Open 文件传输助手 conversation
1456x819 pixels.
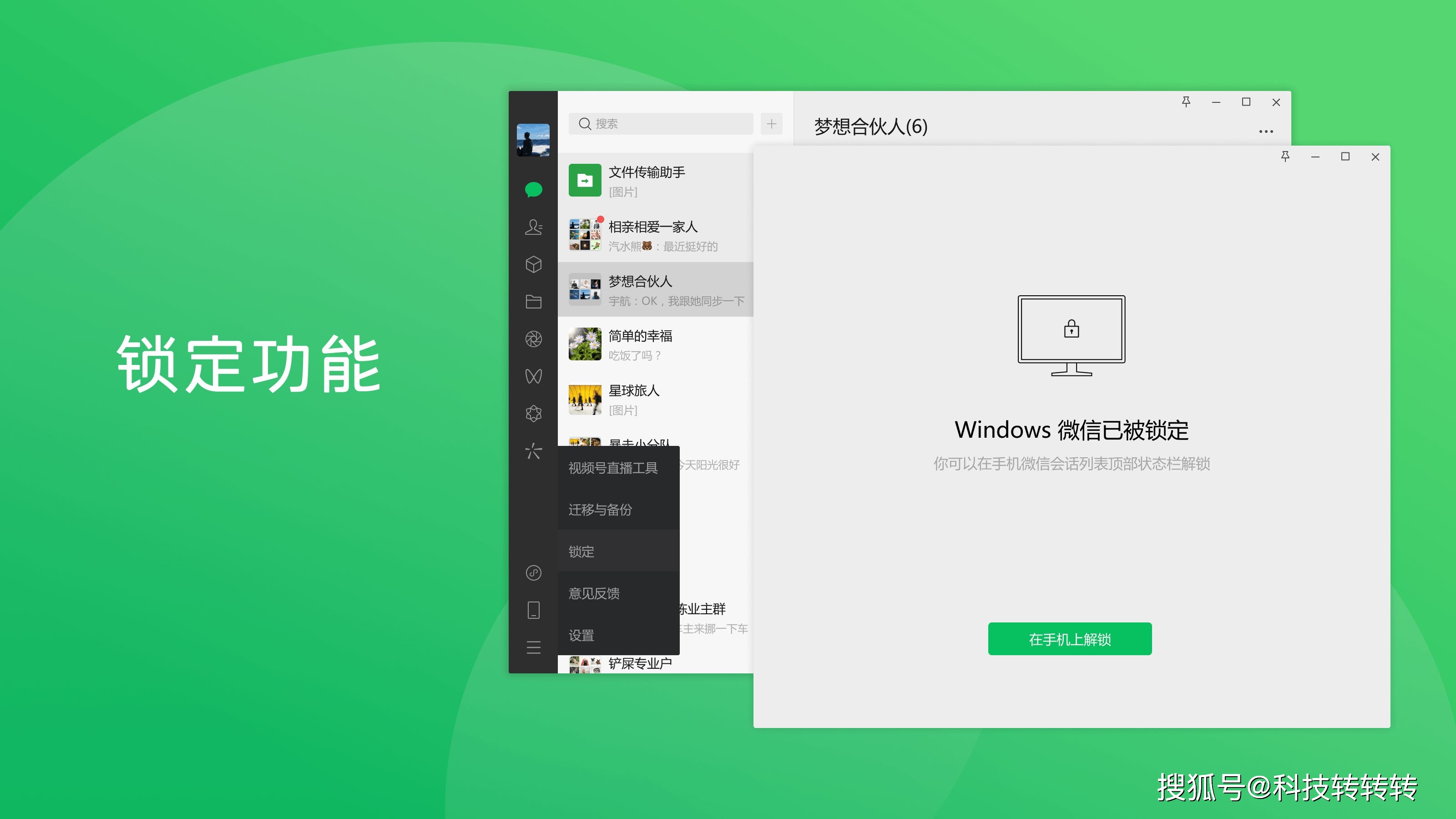[x=656, y=180]
